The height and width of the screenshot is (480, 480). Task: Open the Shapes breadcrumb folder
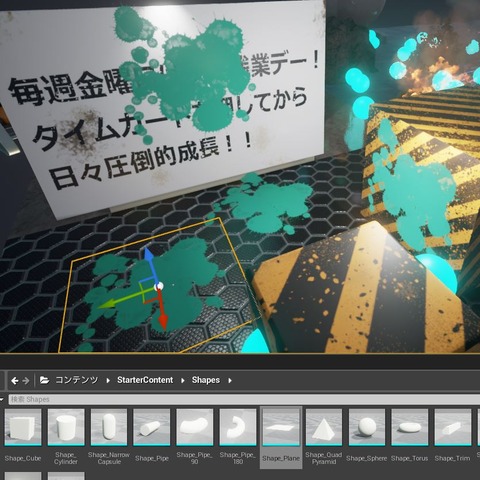click(x=206, y=380)
